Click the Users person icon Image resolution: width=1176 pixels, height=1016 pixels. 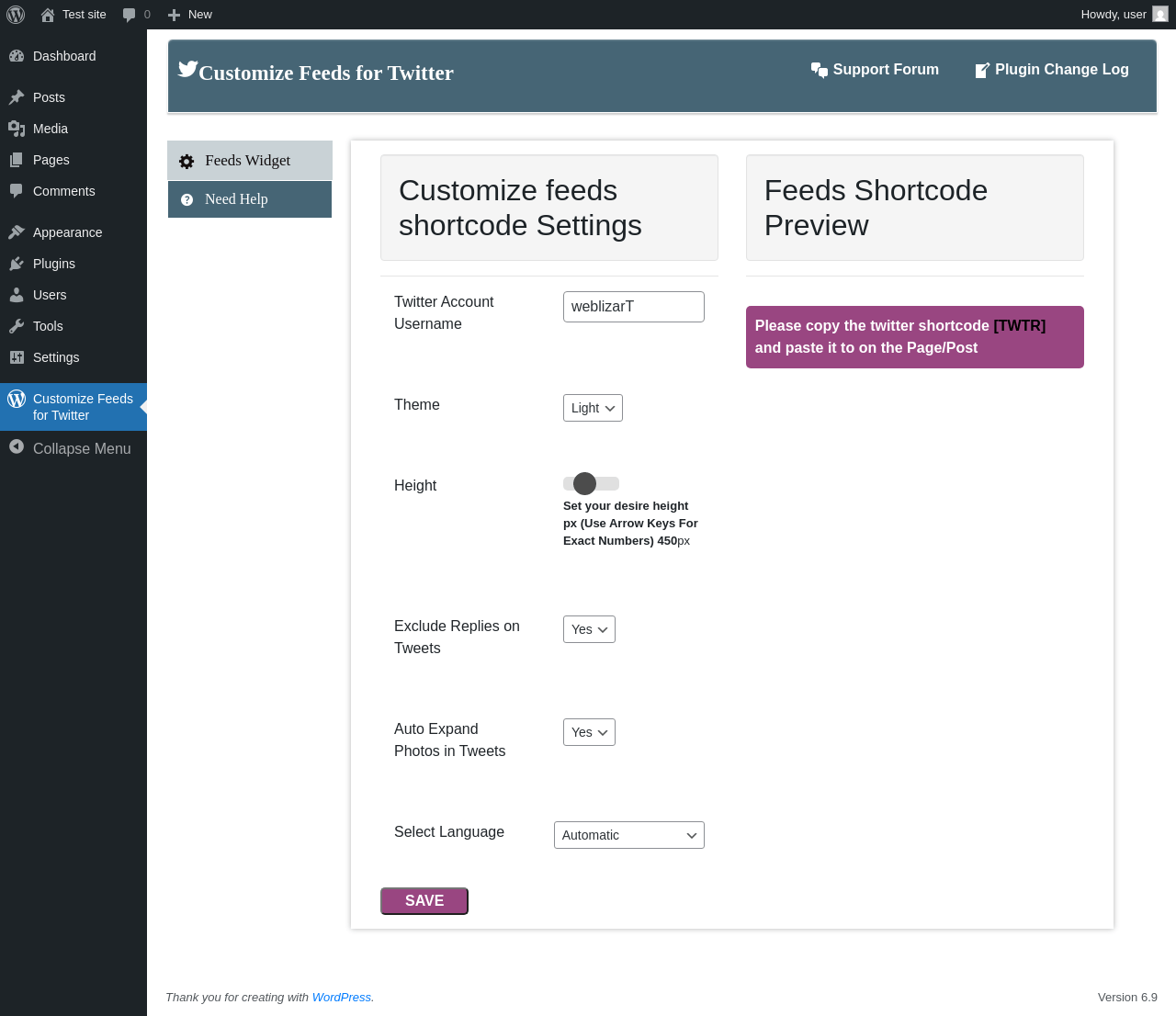click(17, 295)
